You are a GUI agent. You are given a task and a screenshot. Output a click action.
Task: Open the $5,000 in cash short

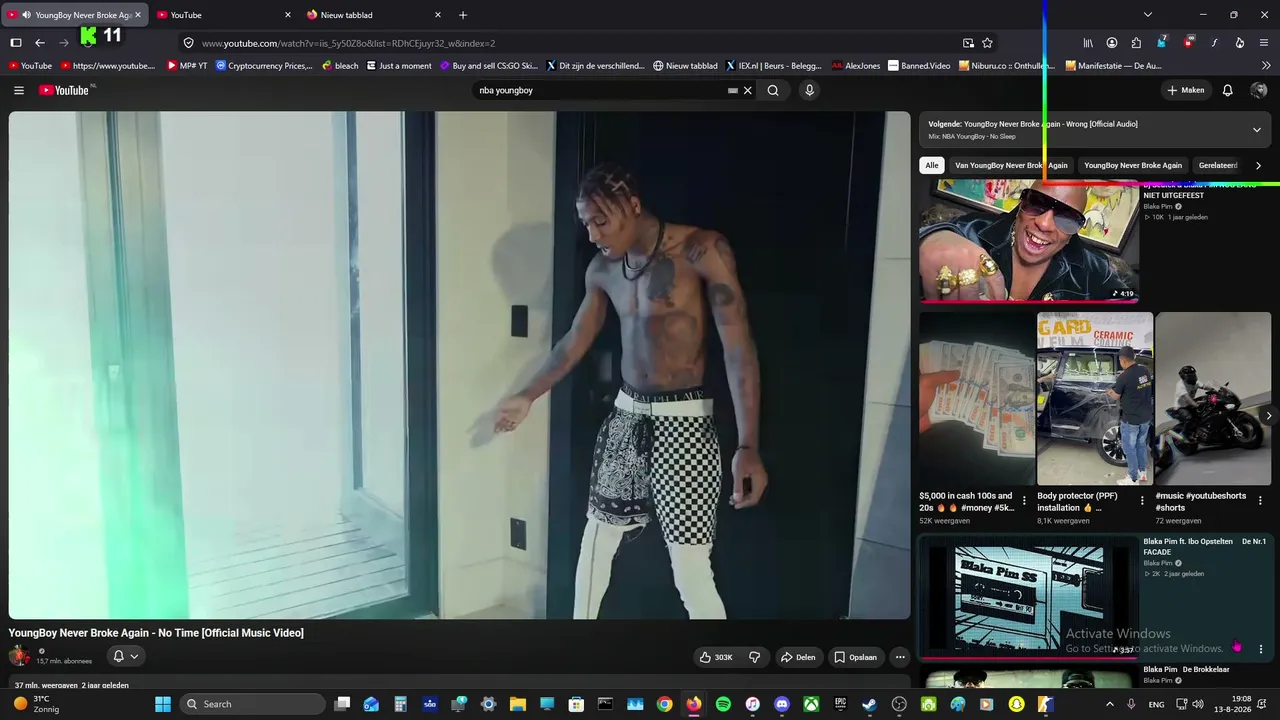tap(977, 398)
